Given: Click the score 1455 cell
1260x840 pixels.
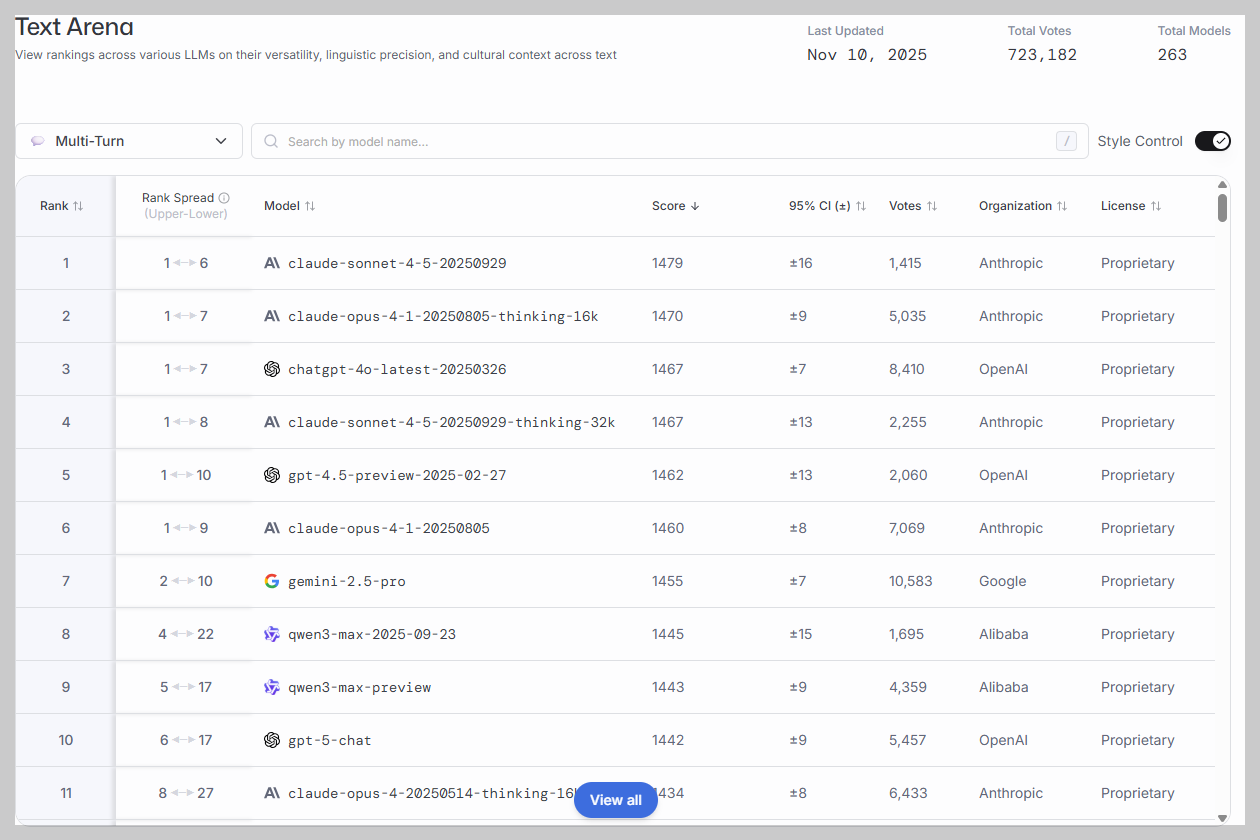Looking at the screenshot, I should coord(668,581).
